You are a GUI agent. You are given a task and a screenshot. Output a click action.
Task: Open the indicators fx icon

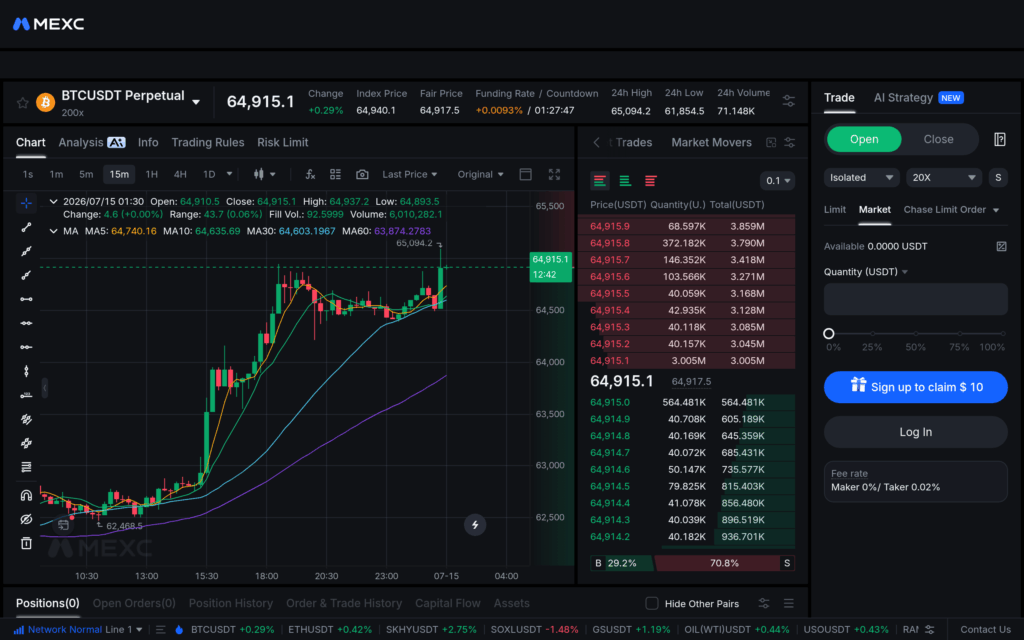(310, 174)
